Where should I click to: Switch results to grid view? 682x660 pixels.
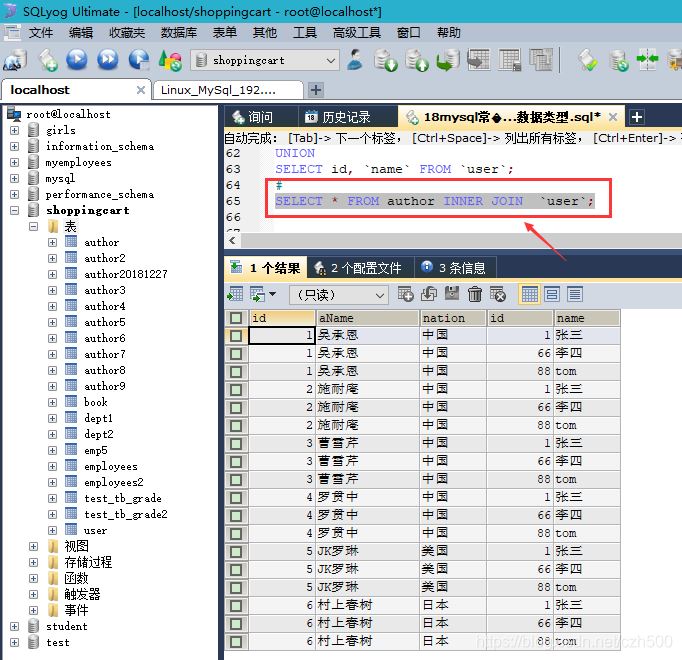pos(529,294)
